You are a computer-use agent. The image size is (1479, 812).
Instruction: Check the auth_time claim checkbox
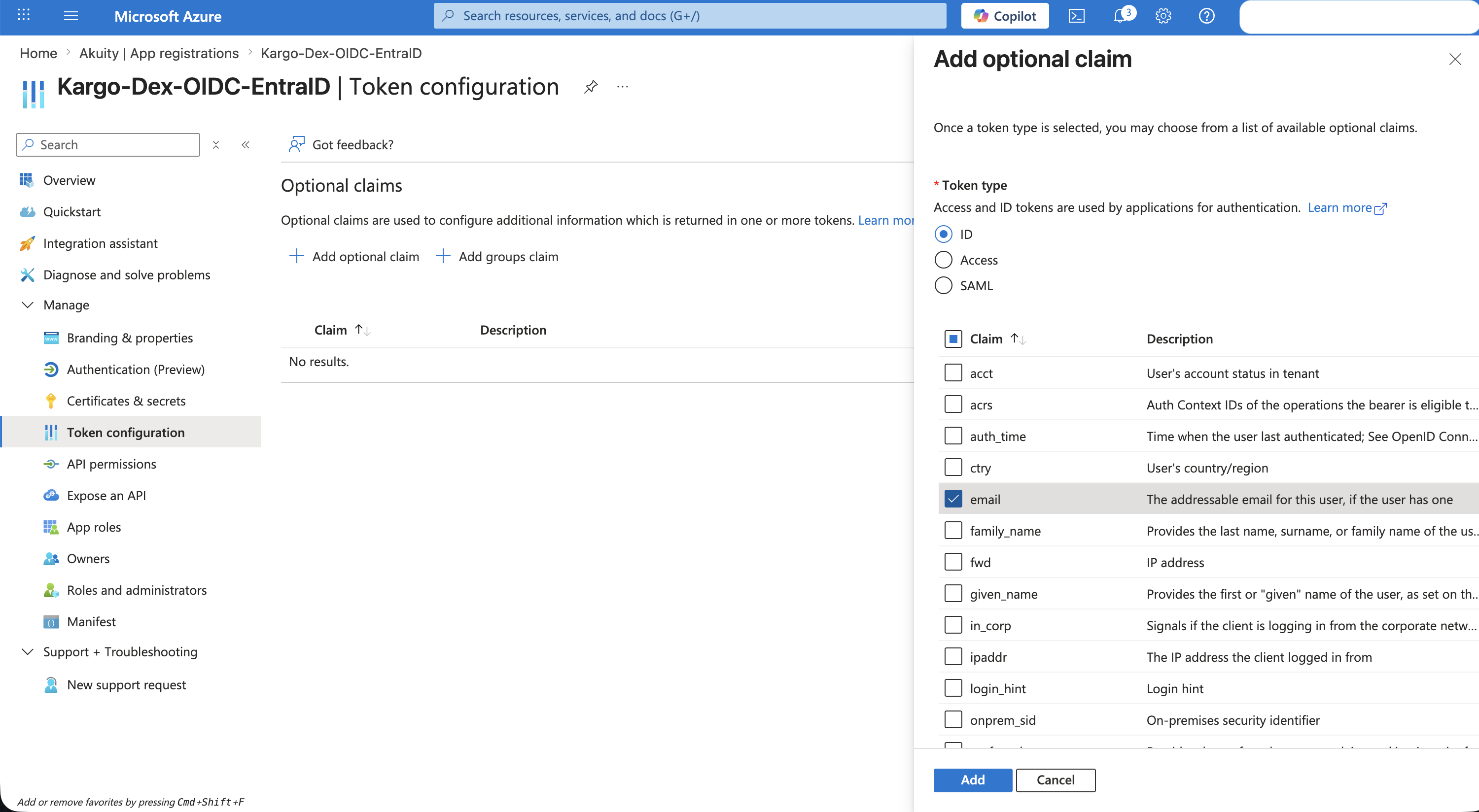[953, 436]
